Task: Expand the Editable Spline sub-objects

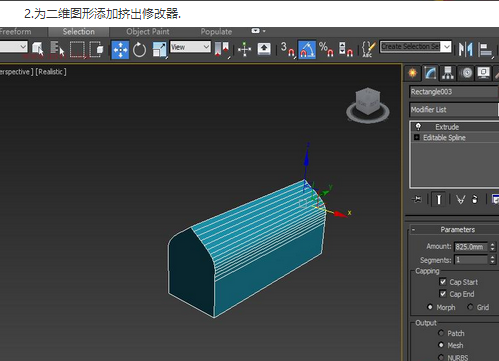Action: 417,137
